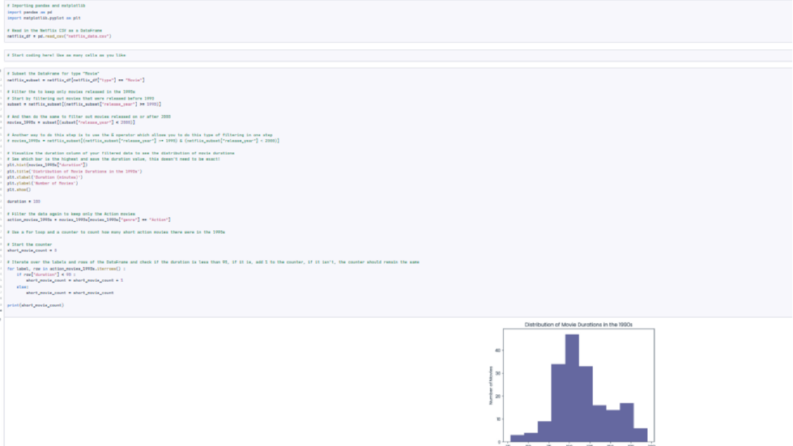This screenshot has width=793, height=446.
Task: Click the 'See which bar is the highest' comment
Action: click(x=113, y=159)
